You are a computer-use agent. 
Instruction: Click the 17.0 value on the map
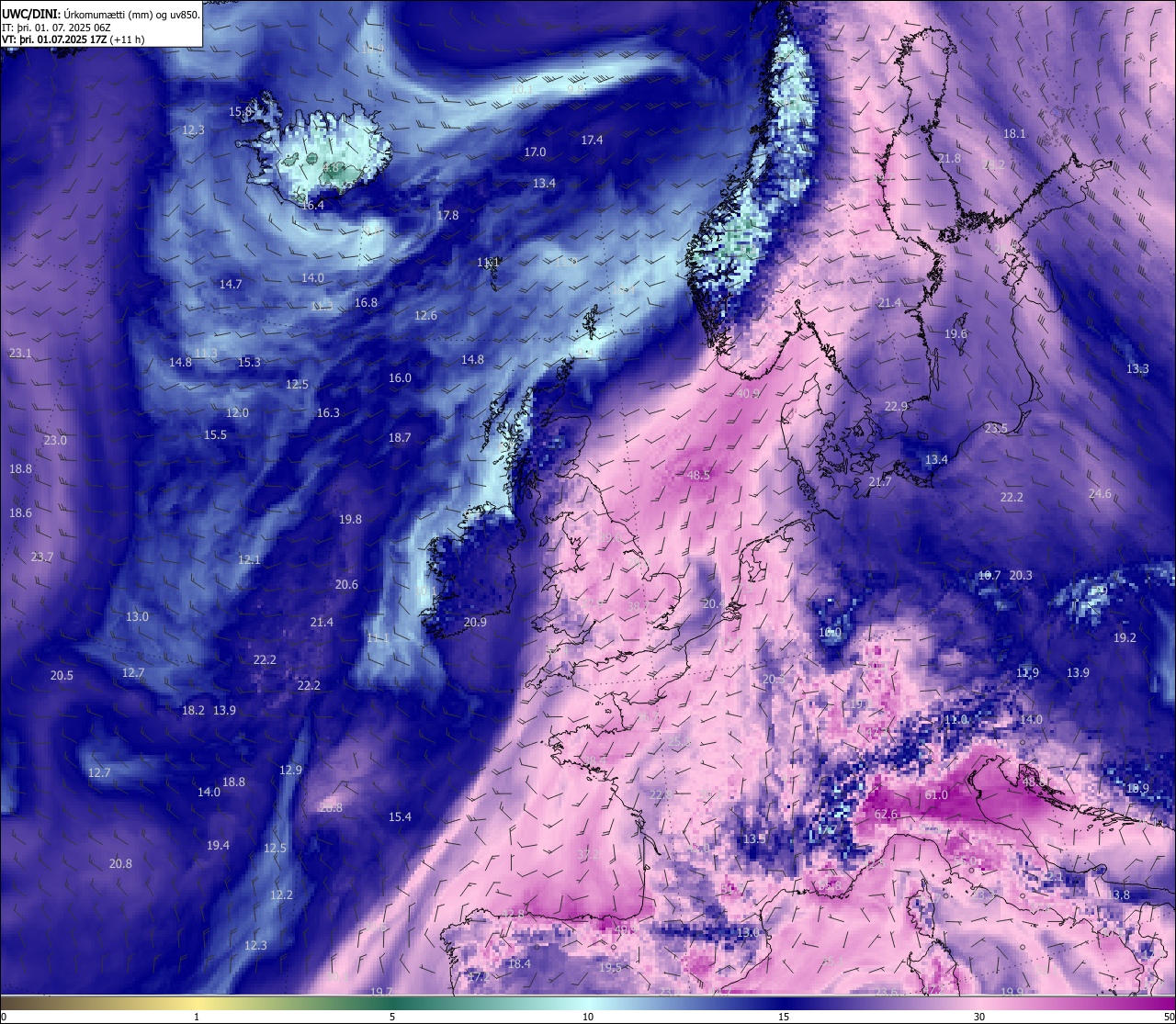[535, 152]
